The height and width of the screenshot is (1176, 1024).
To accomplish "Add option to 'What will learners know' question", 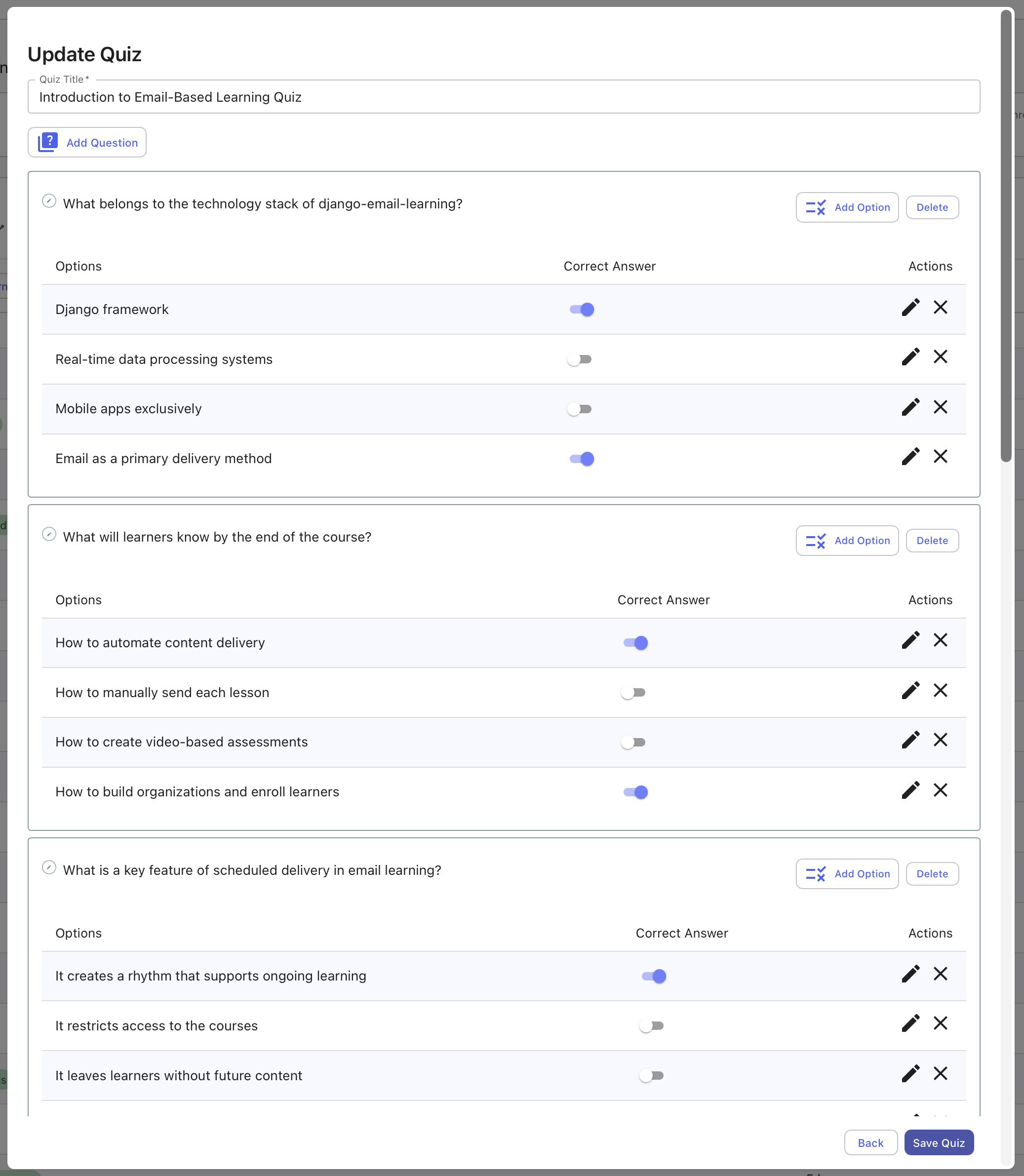I will pyautogui.click(x=847, y=541).
